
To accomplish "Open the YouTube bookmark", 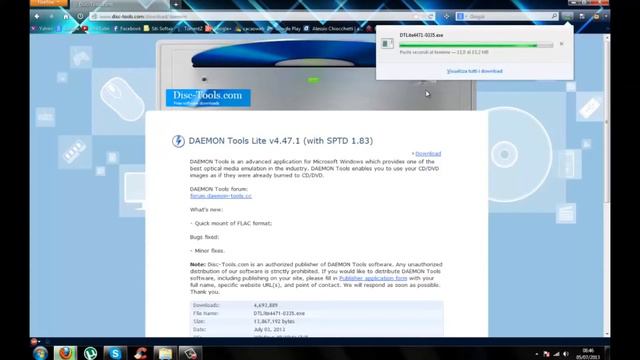I will [96, 29].
